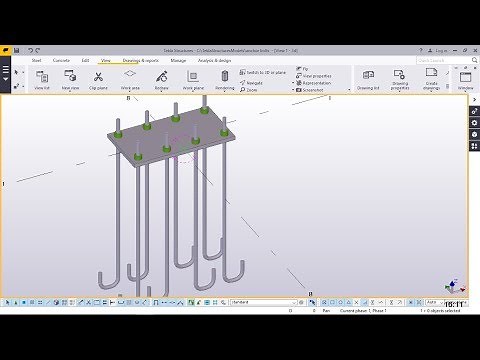Click the View properties button
Screen dimensions: 480x360
(x=314, y=76)
